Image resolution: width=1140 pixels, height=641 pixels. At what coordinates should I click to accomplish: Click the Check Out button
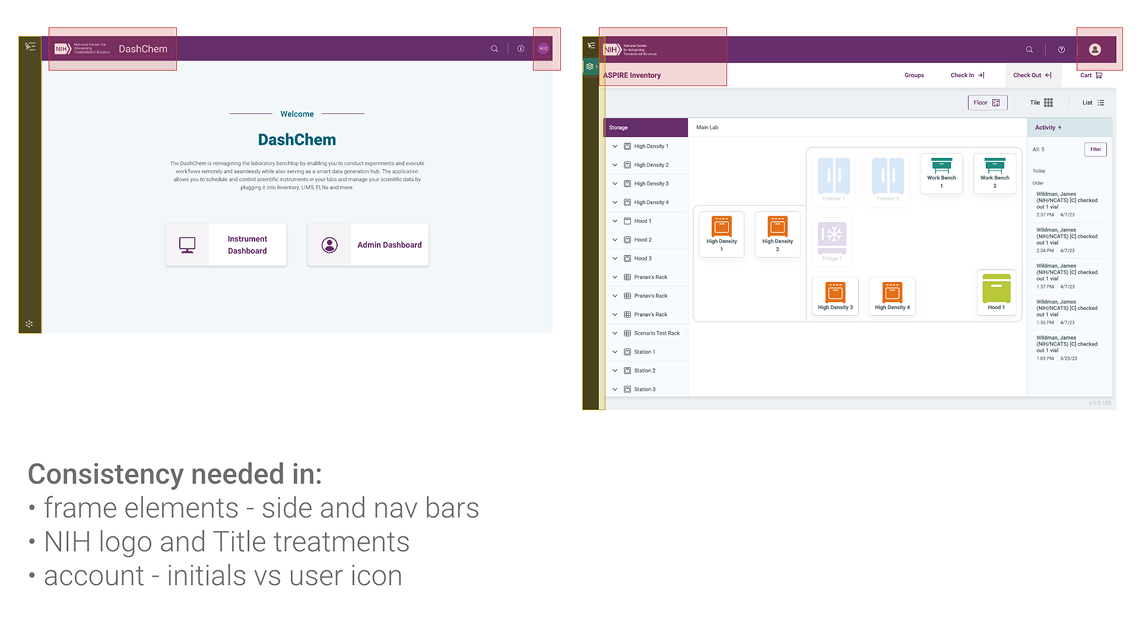1032,75
